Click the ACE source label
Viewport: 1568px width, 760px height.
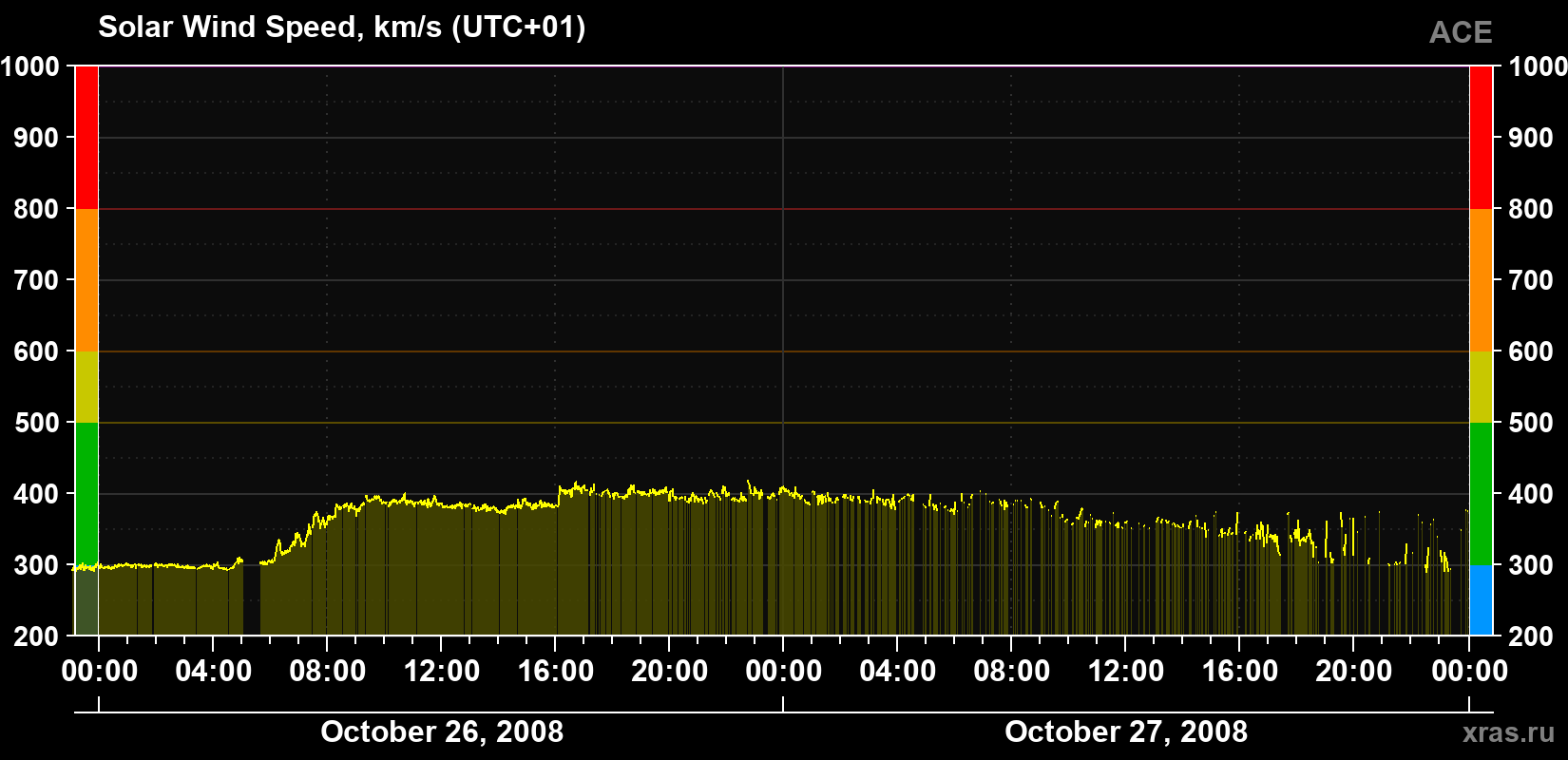(x=1461, y=32)
